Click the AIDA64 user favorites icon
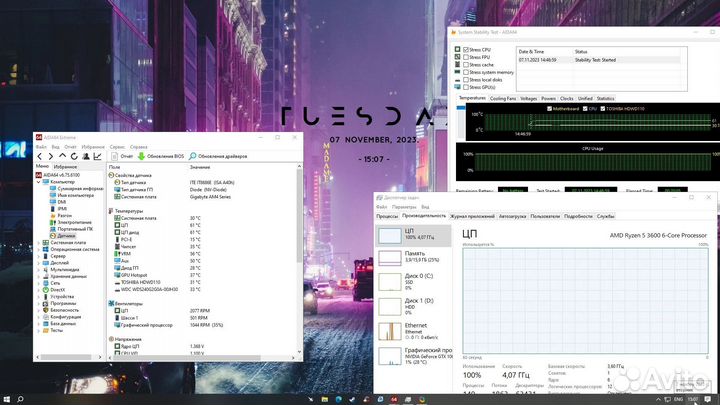Image resolution: width=720 pixels, height=405 pixels. click(86, 157)
